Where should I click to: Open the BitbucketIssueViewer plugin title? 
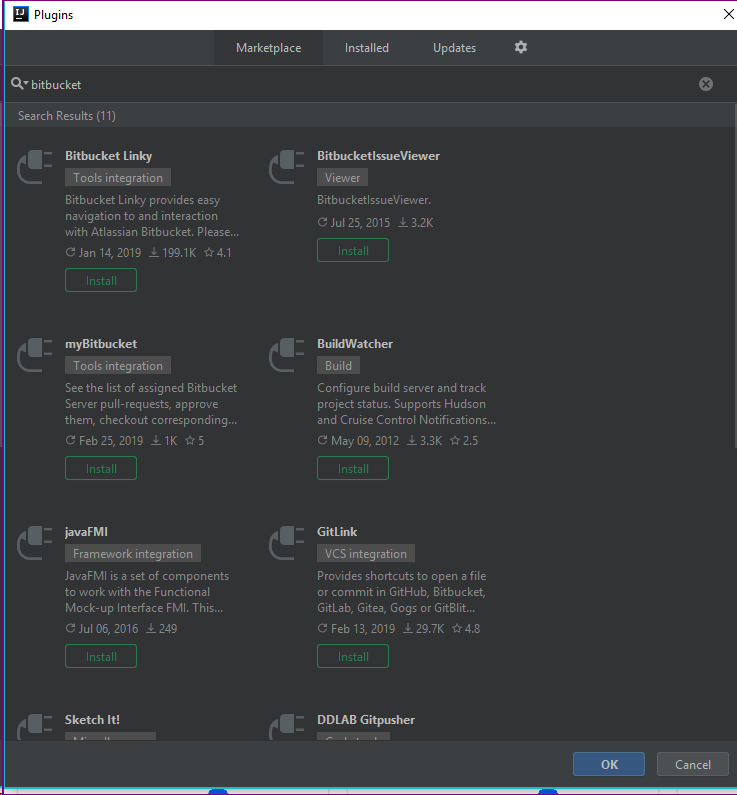click(x=378, y=156)
